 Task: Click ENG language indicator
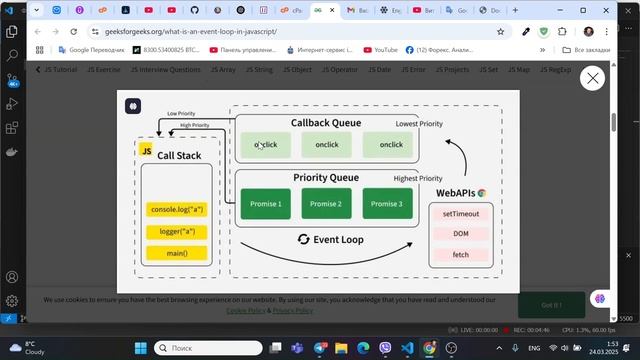click(534, 348)
